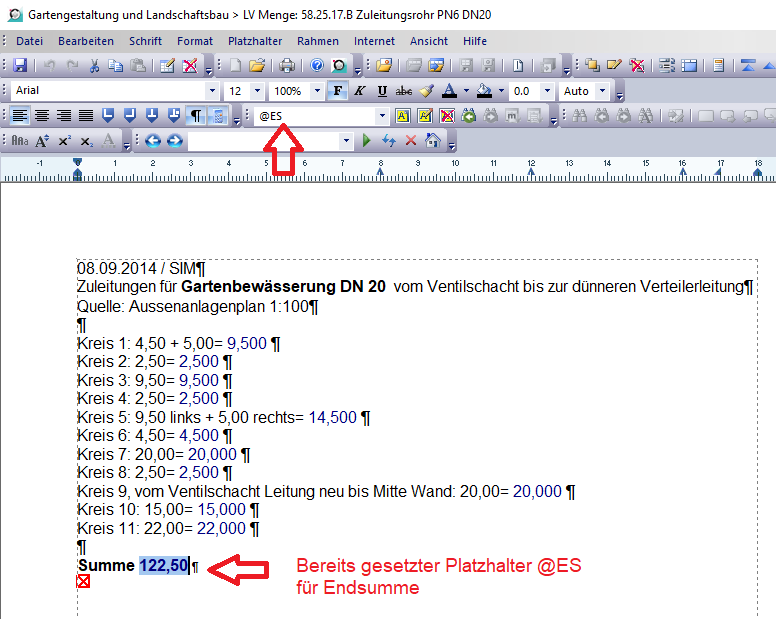Open the @ES placeholder dropdown
Image resolution: width=776 pixels, height=620 pixels.
(x=381, y=116)
